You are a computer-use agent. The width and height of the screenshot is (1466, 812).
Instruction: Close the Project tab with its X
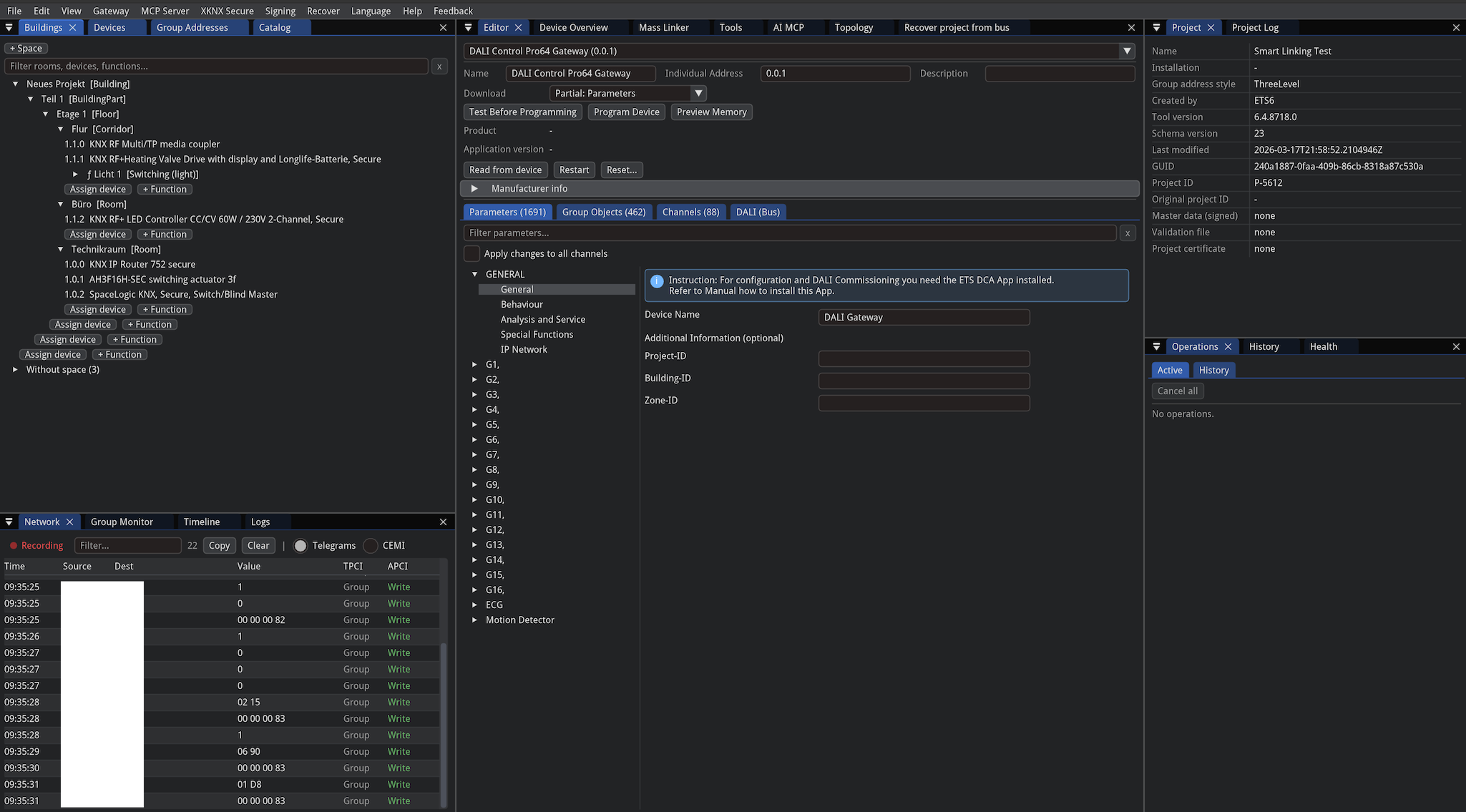click(x=1211, y=27)
